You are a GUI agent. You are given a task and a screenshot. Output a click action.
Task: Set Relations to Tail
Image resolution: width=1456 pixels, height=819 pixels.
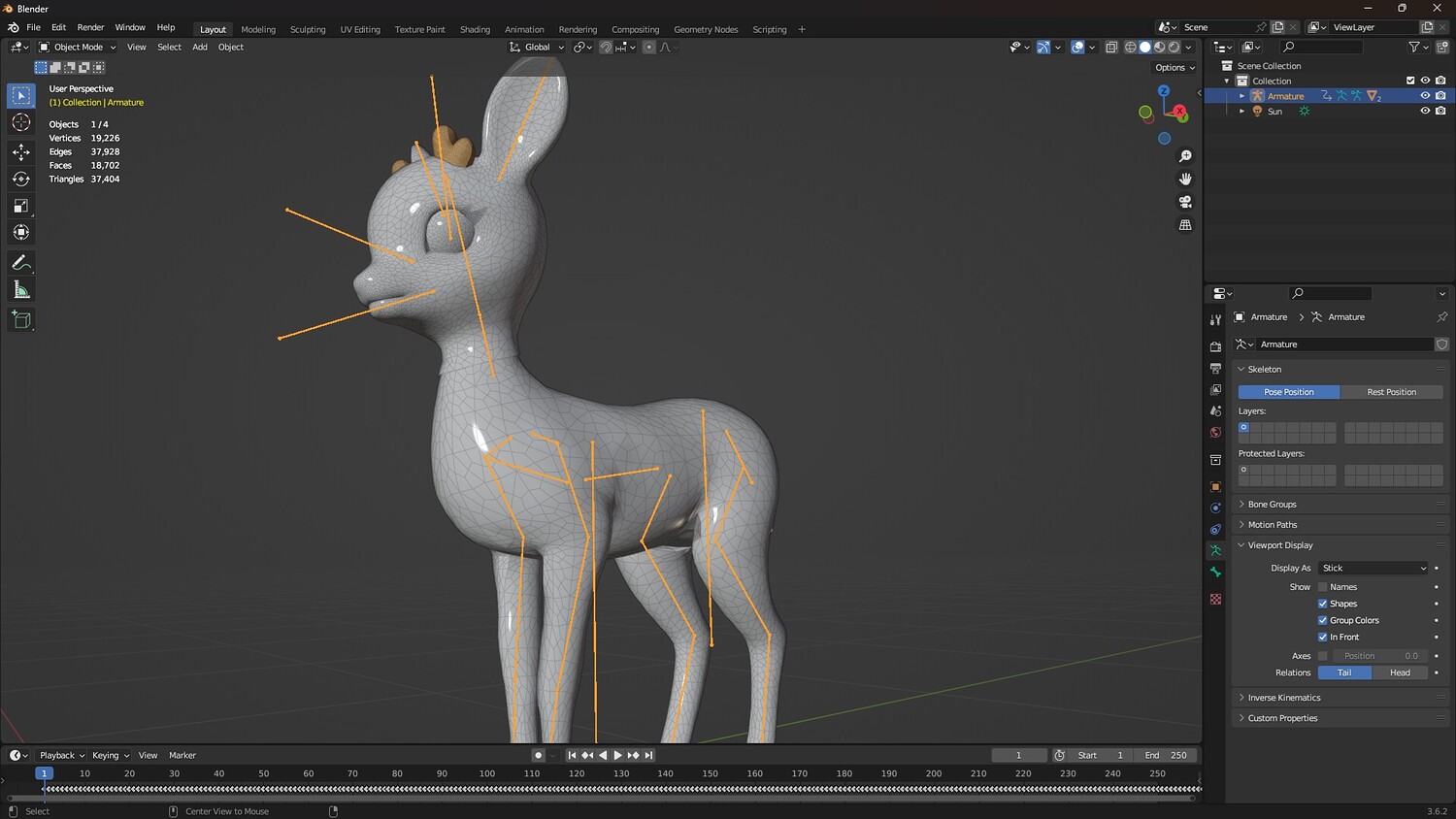click(1344, 672)
